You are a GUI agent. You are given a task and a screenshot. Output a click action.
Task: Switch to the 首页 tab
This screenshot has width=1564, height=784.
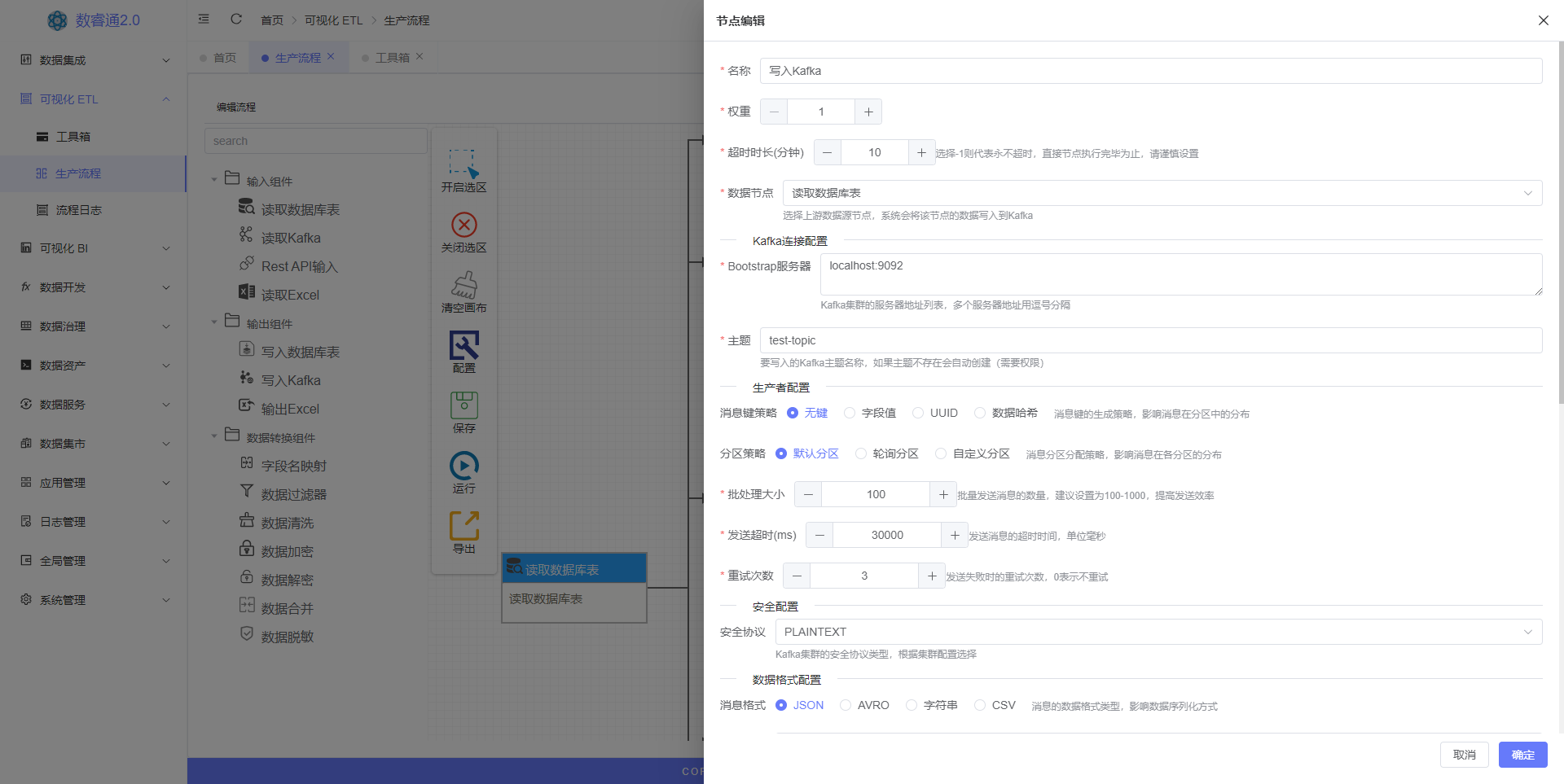pos(218,58)
